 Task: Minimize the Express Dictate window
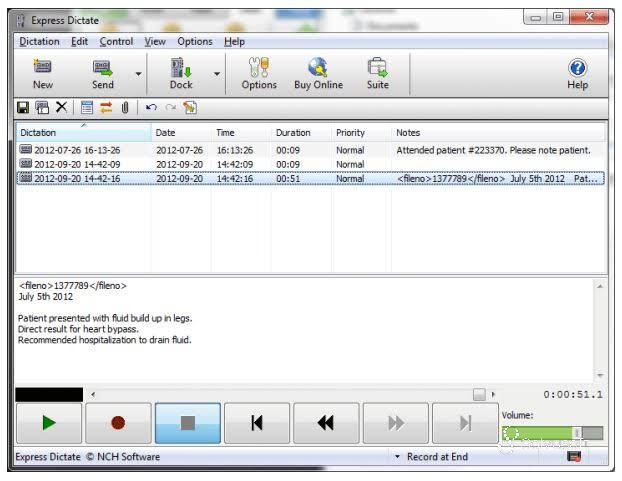[536, 17]
